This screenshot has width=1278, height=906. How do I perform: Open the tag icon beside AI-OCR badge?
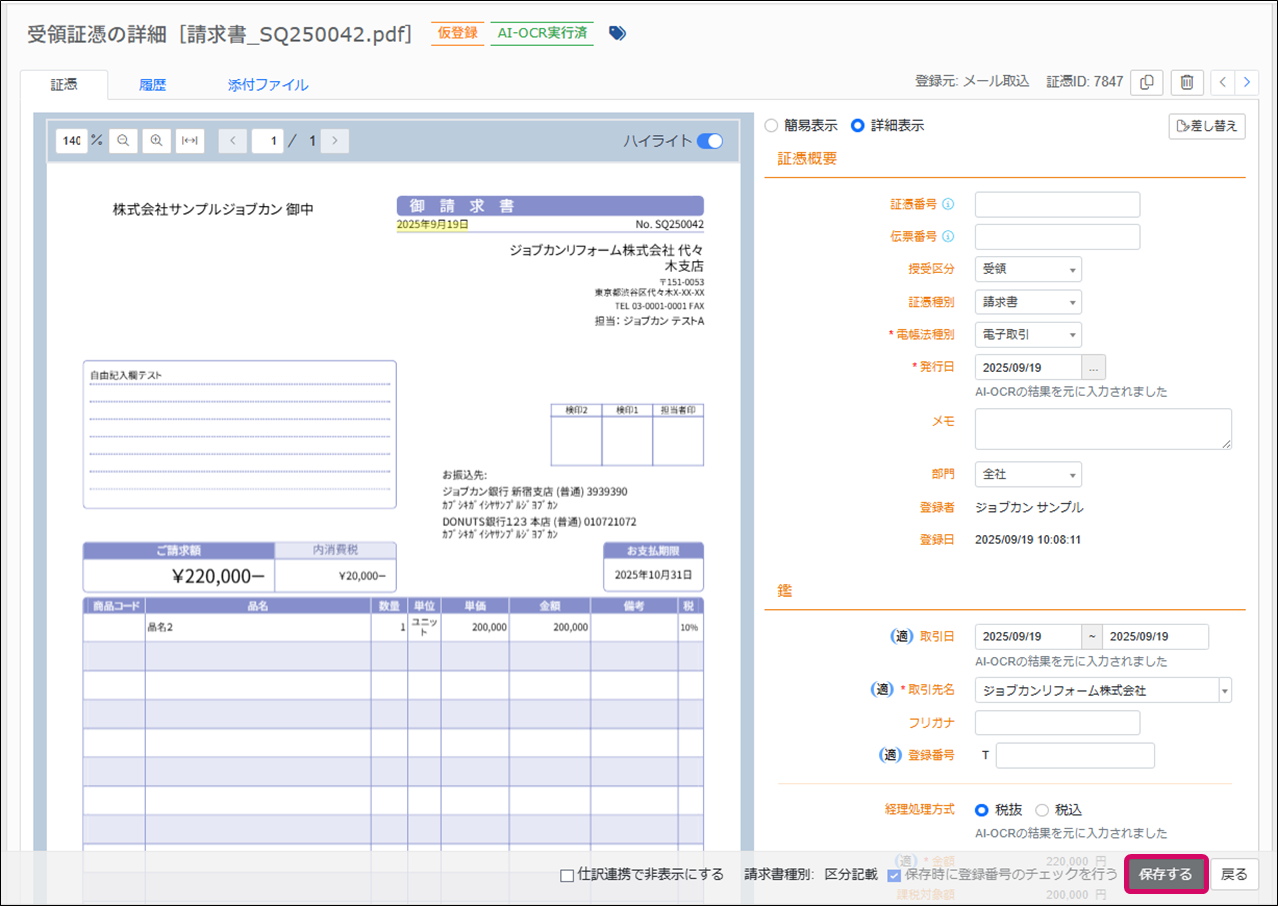(617, 33)
